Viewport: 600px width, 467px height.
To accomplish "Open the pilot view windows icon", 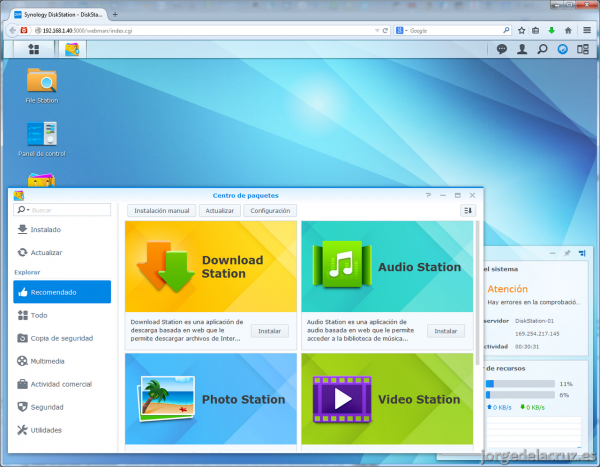I will click(x=583, y=49).
